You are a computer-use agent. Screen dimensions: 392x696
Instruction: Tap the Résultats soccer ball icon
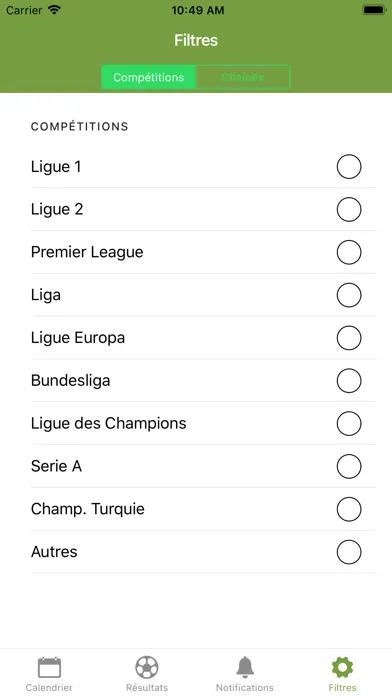(147, 667)
